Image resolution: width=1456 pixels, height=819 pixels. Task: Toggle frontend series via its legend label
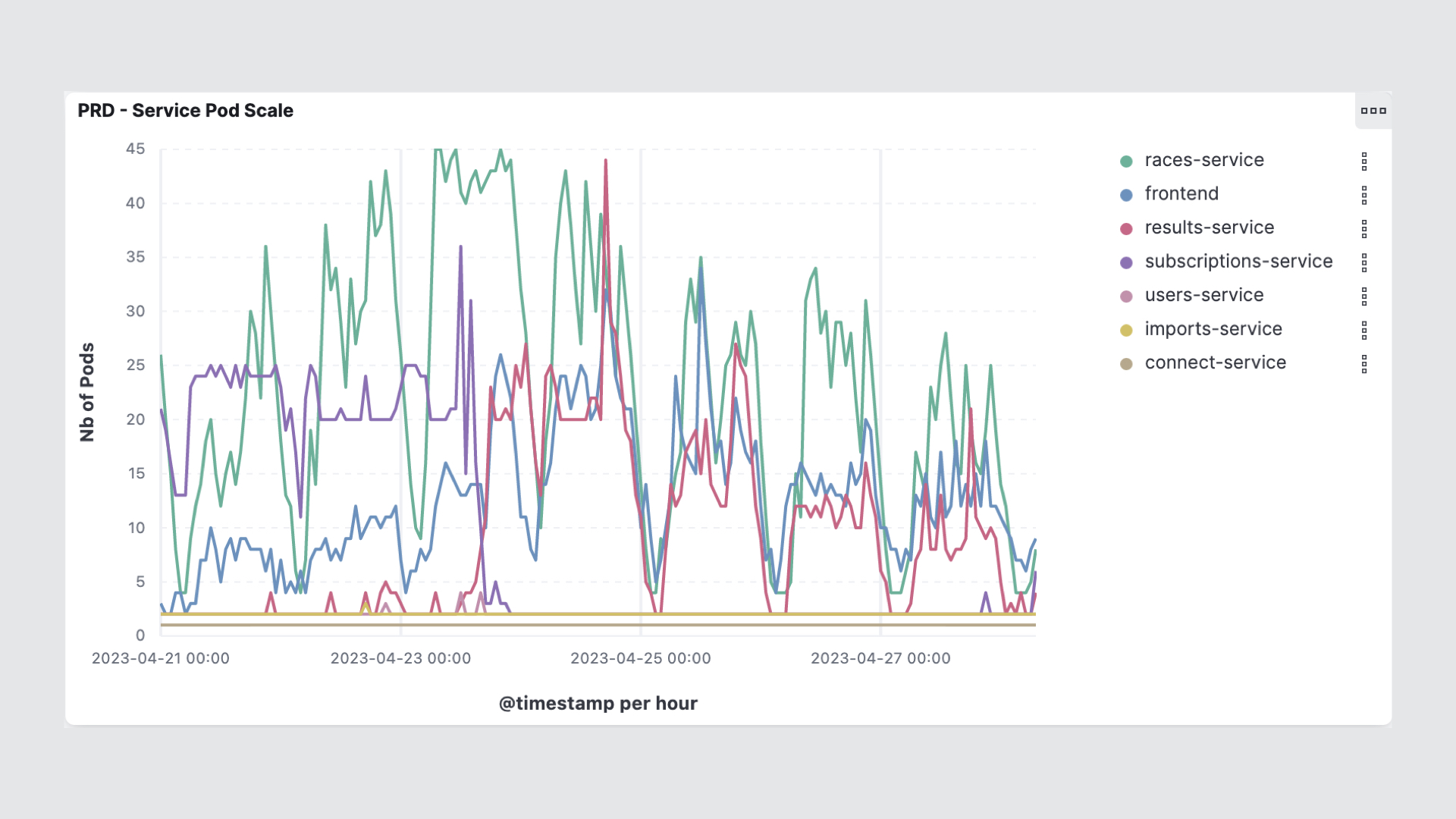[1181, 194]
